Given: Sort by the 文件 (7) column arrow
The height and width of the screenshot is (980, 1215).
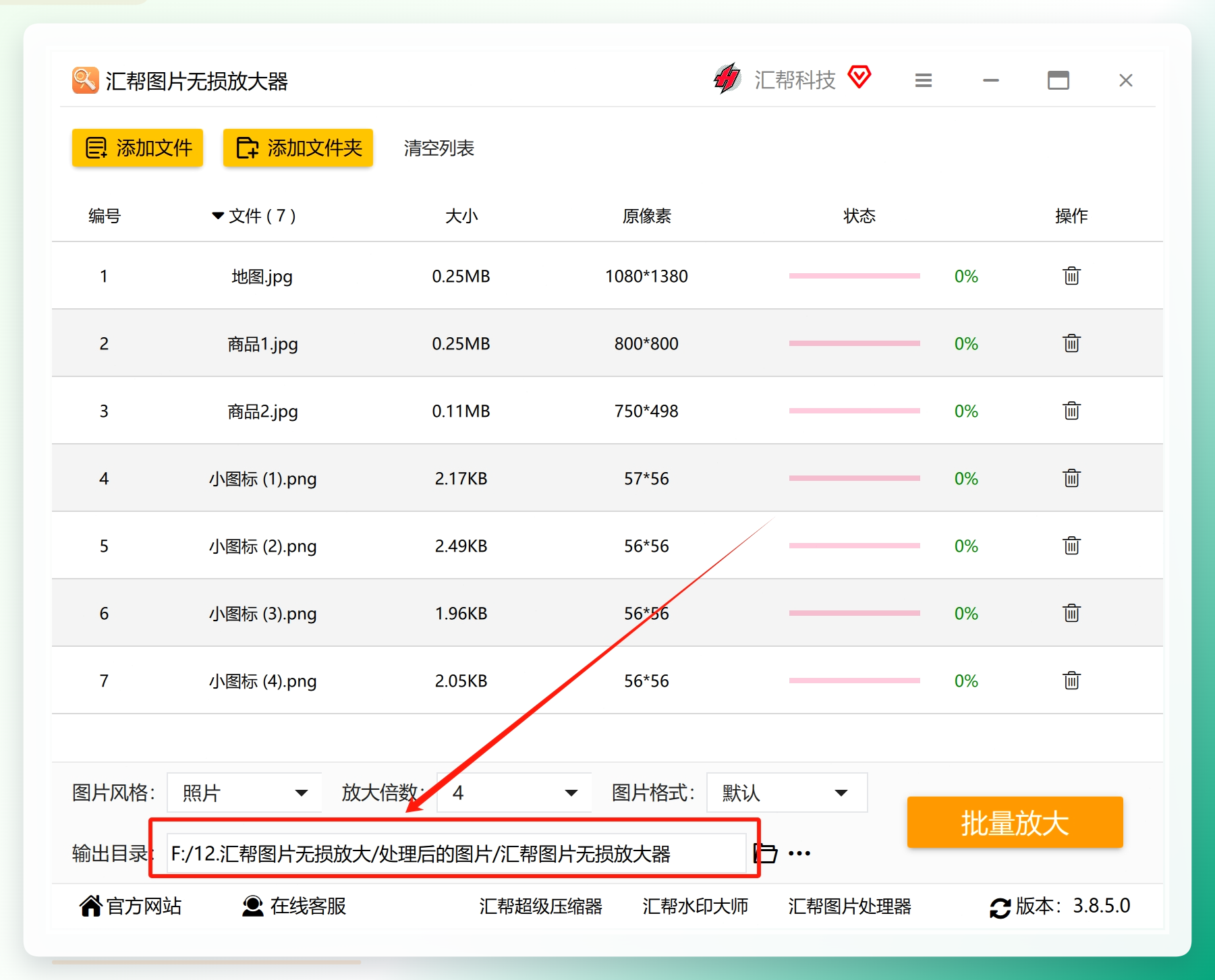Looking at the screenshot, I should [217, 216].
